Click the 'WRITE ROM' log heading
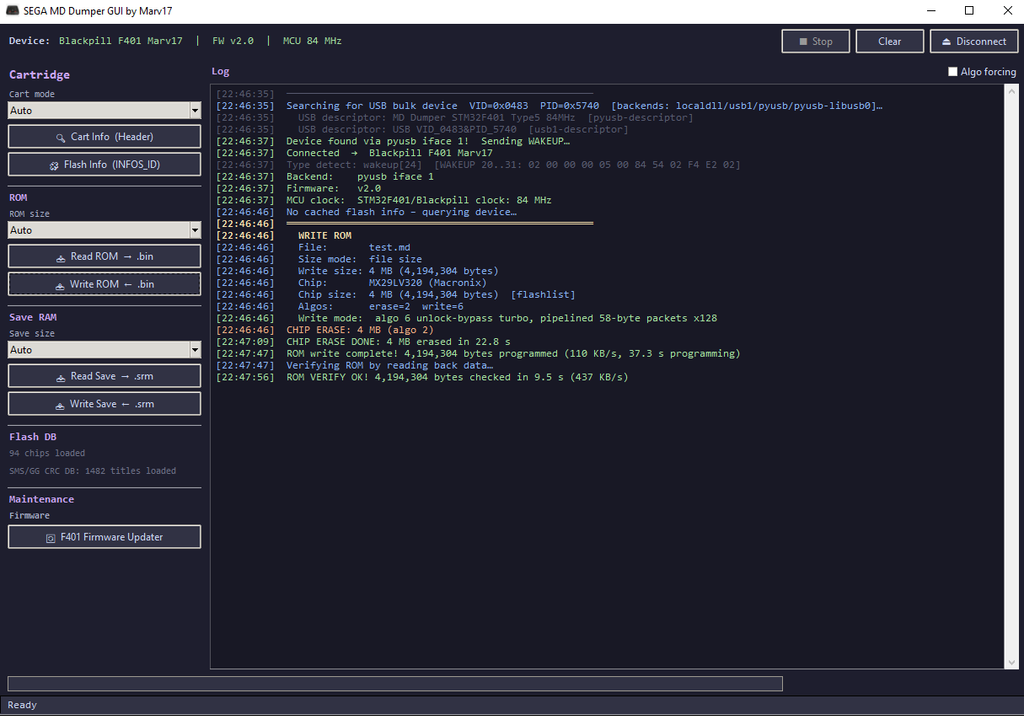Image resolution: width=1024 pixels, height=716 pixels. point(325,236)
